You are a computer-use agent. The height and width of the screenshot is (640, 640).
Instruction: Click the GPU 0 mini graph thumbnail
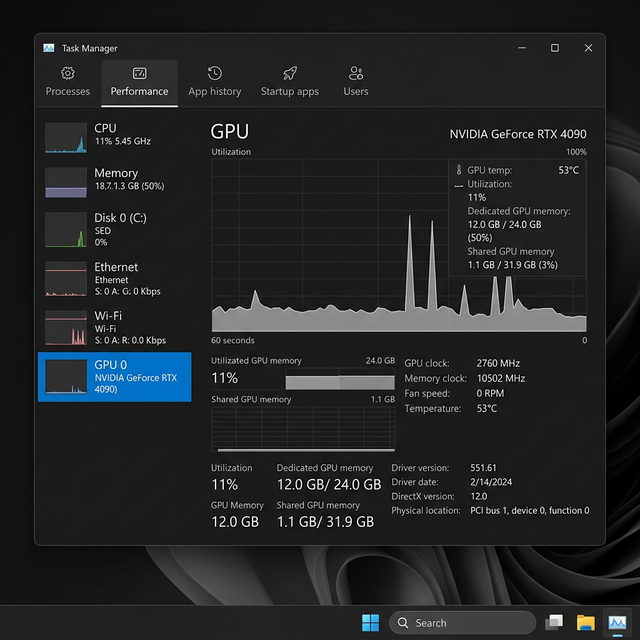point(66,377)
